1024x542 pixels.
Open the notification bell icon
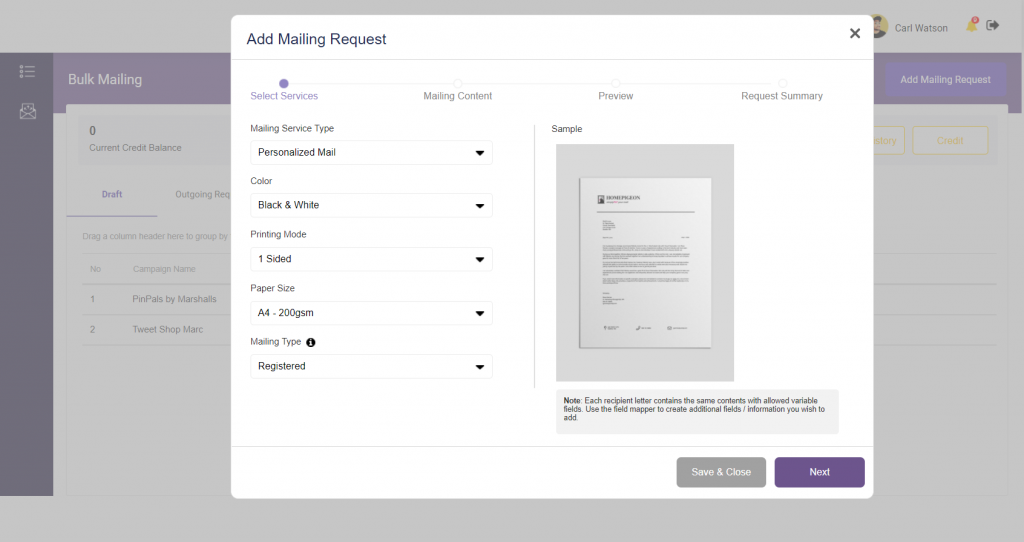pos(971,26)
